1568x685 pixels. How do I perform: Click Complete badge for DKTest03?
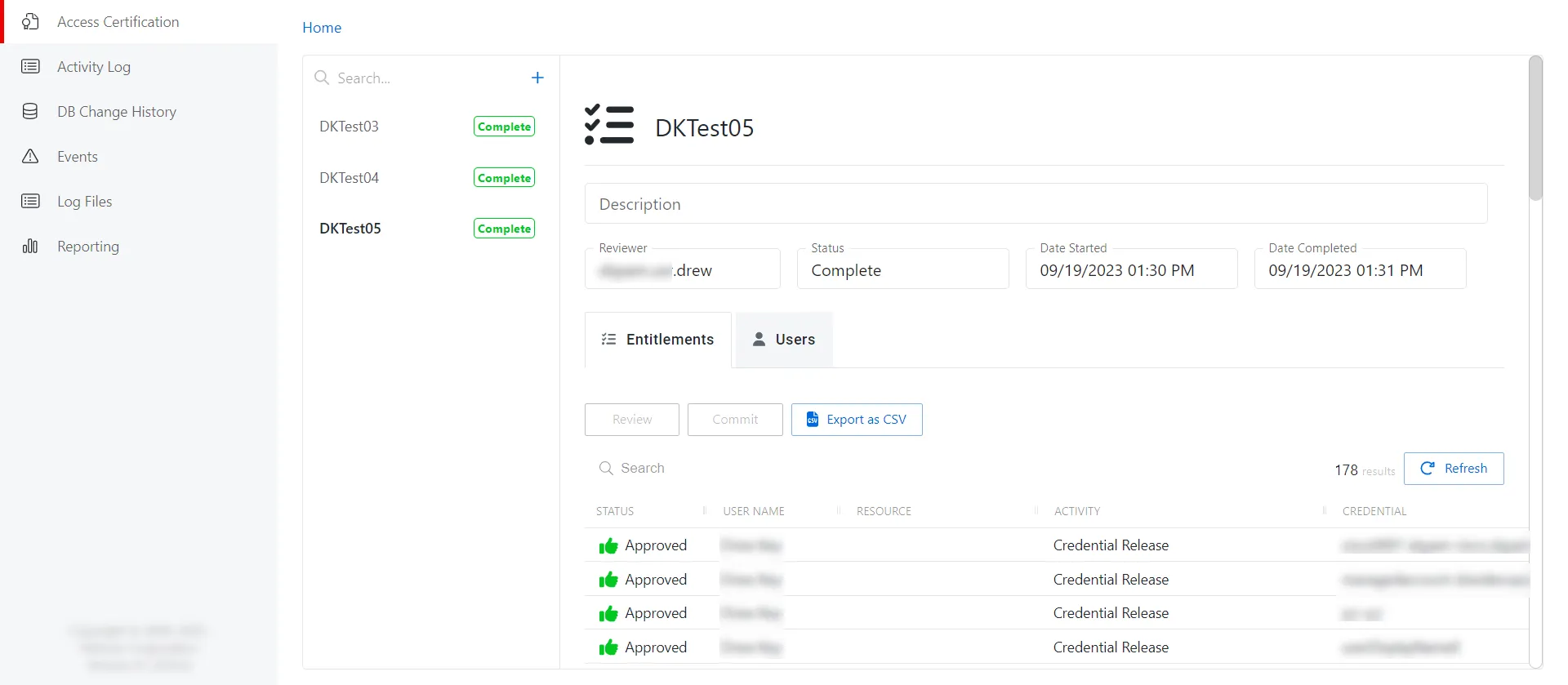(504, 127)
